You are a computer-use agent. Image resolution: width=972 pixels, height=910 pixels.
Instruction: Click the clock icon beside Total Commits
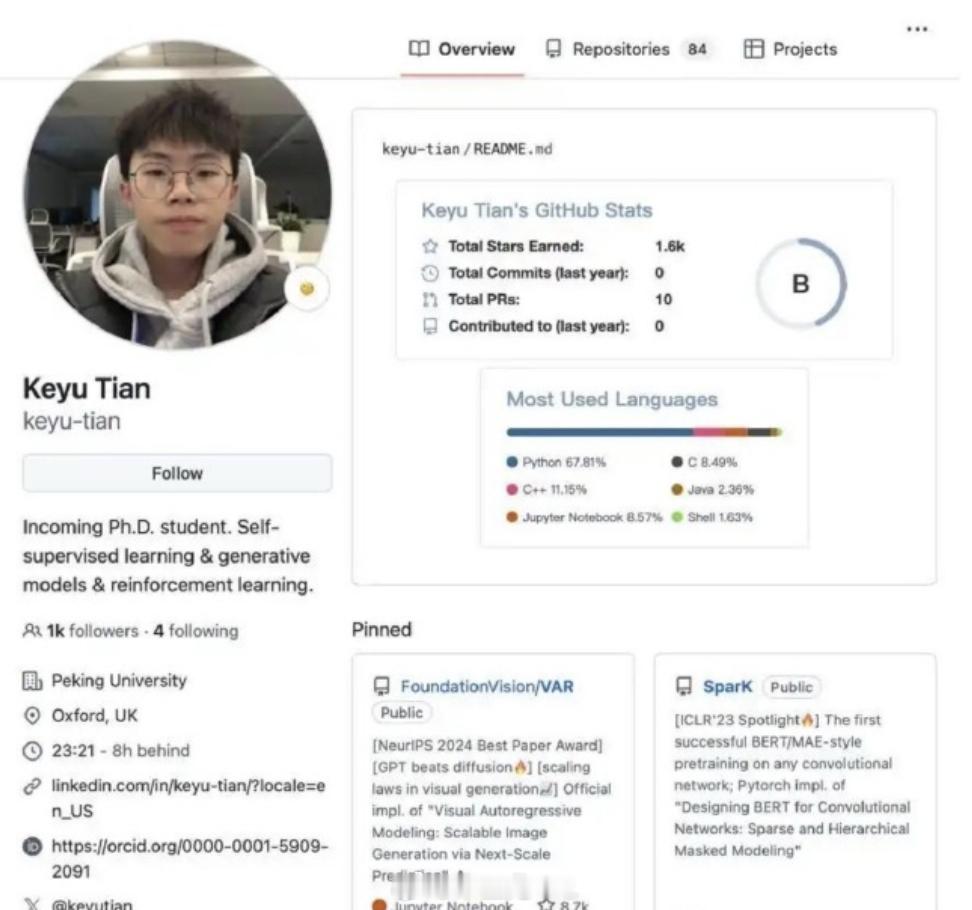click(430, 273)
